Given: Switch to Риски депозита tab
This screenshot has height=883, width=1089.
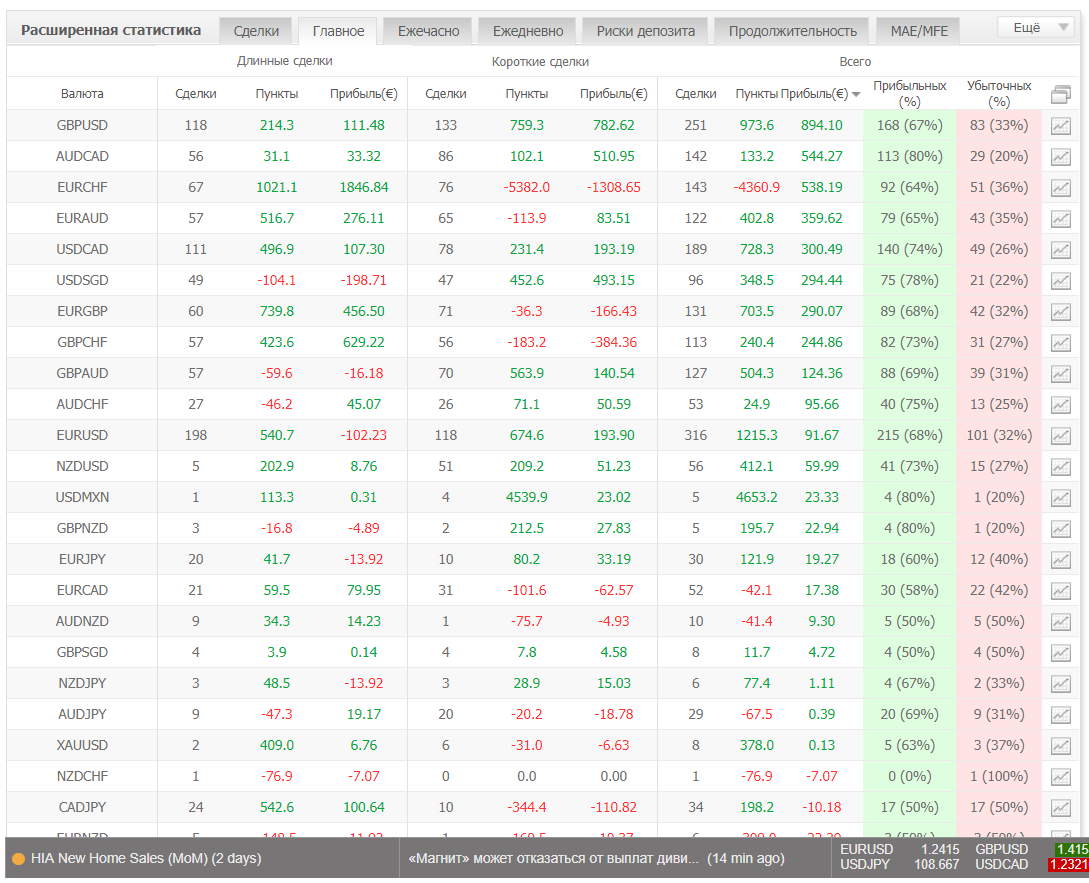Looking at the screenshot, I should pos(645,31).
